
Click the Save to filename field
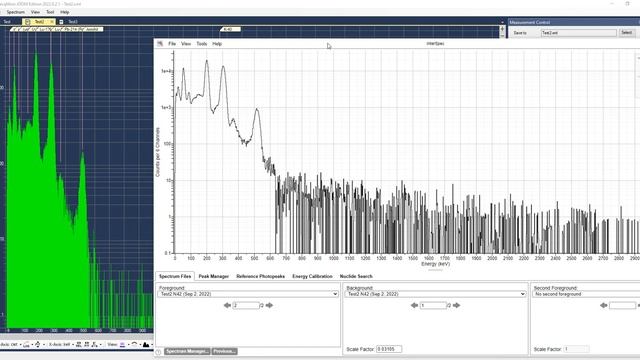pyautogui.click(x=578, y=33)
